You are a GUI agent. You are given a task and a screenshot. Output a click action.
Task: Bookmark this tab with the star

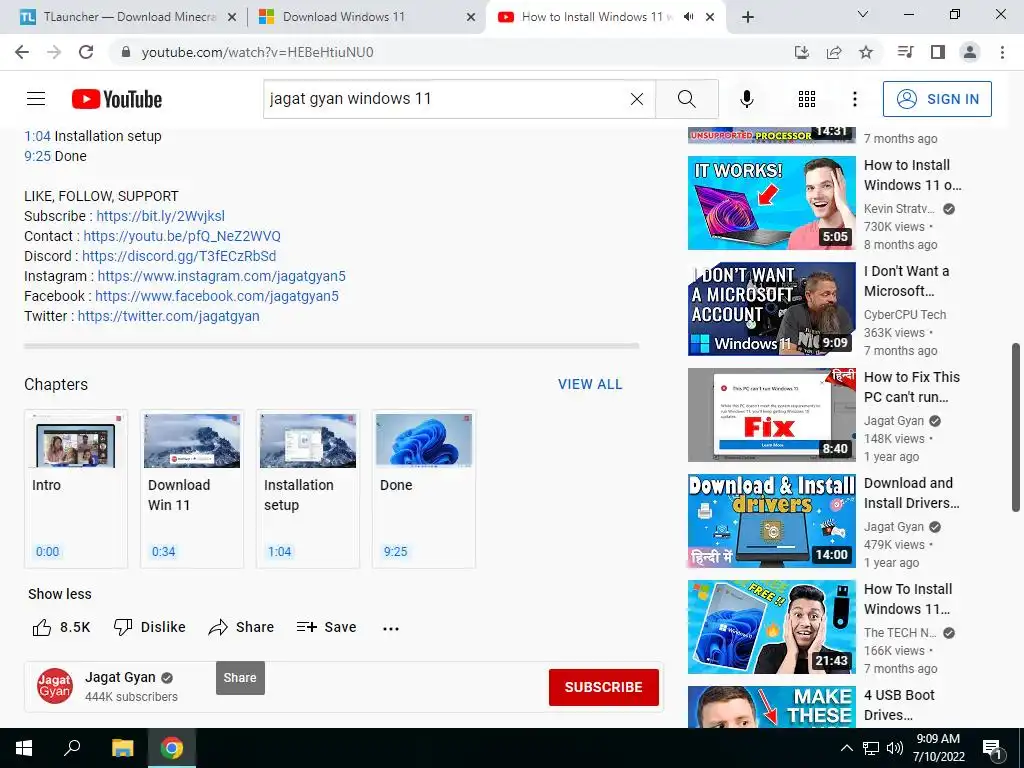click(866, 52)
